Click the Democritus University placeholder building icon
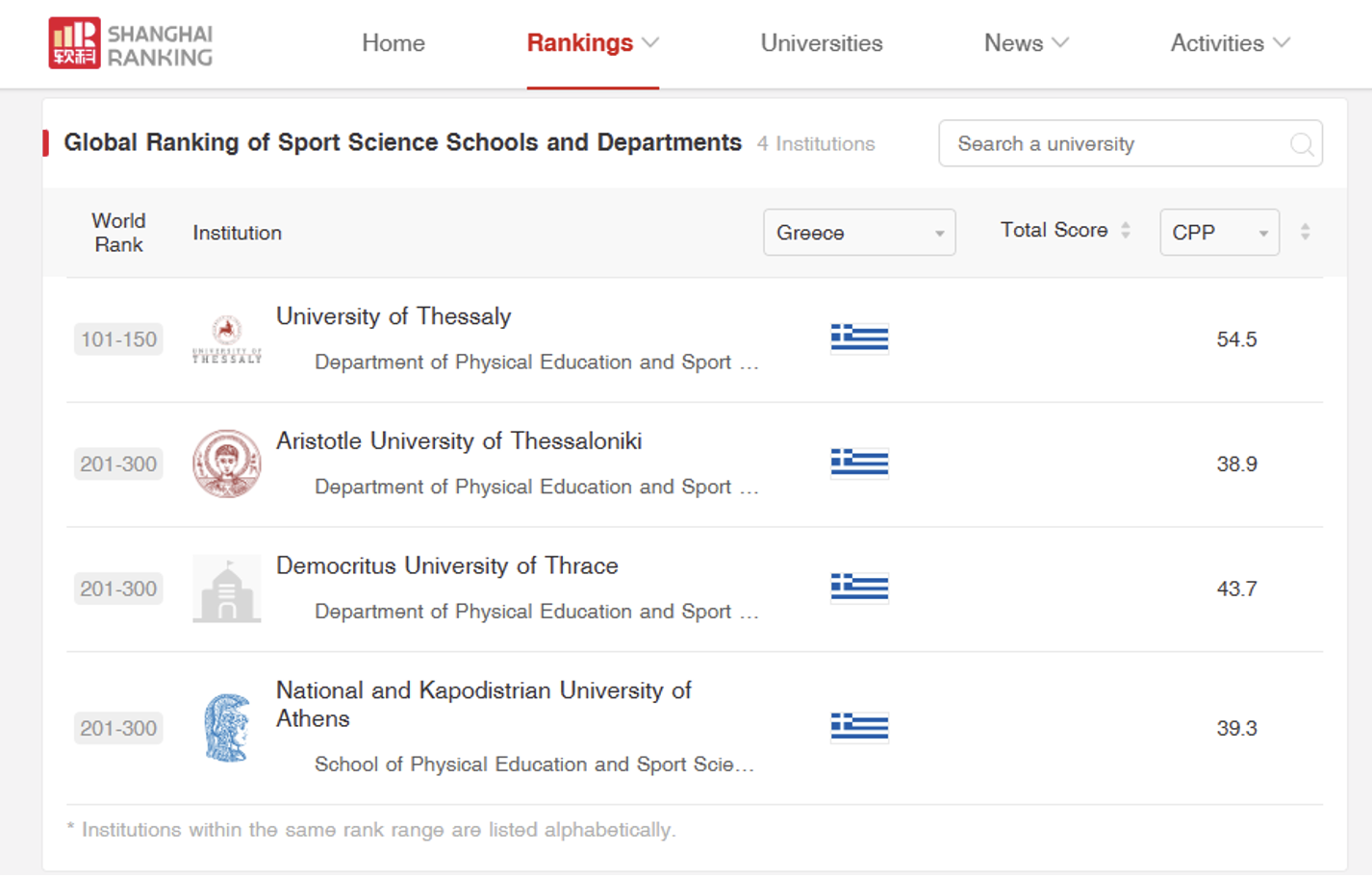This screenshot has height=877, width=1372. pos(227,589)
